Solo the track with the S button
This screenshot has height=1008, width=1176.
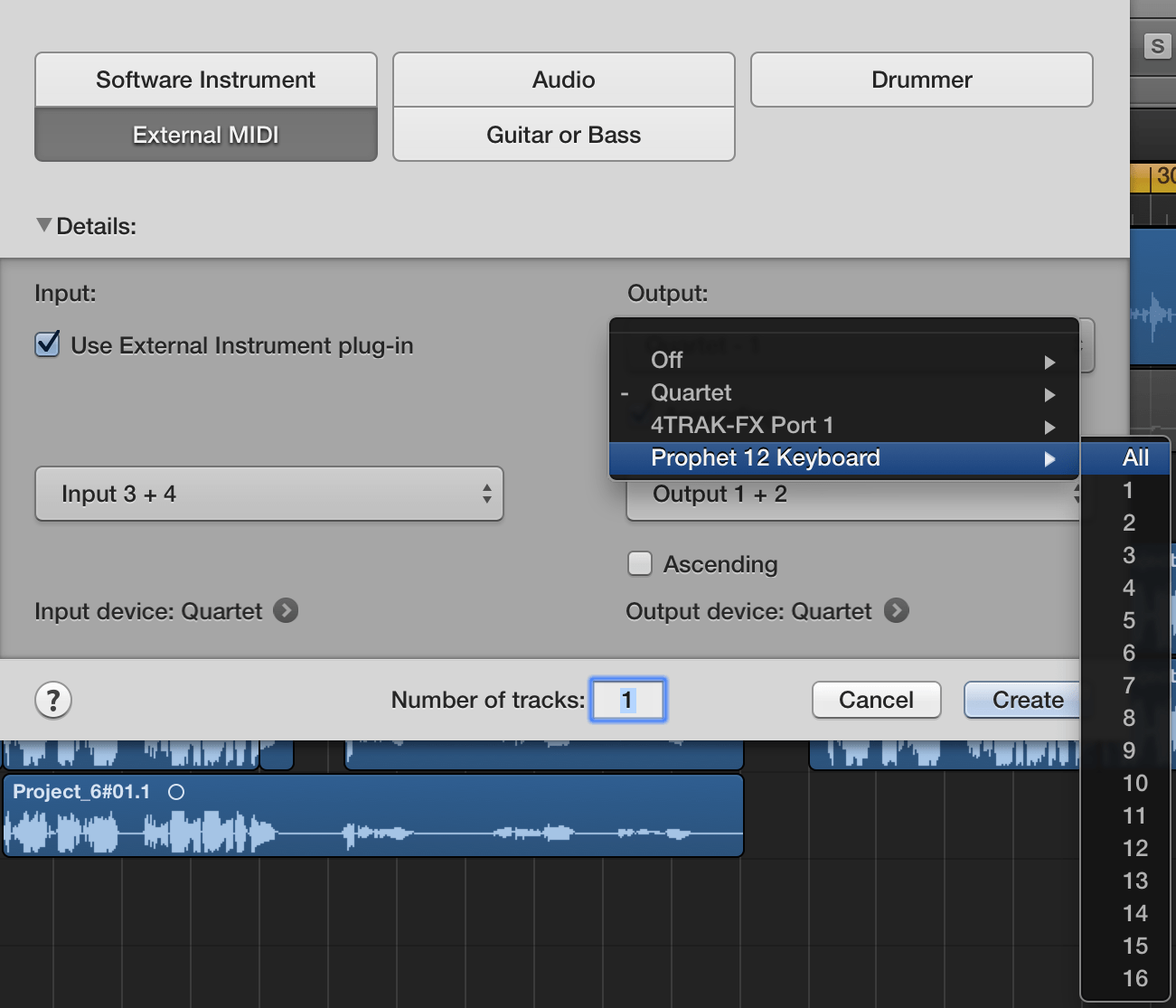[x=1158, y=47]
